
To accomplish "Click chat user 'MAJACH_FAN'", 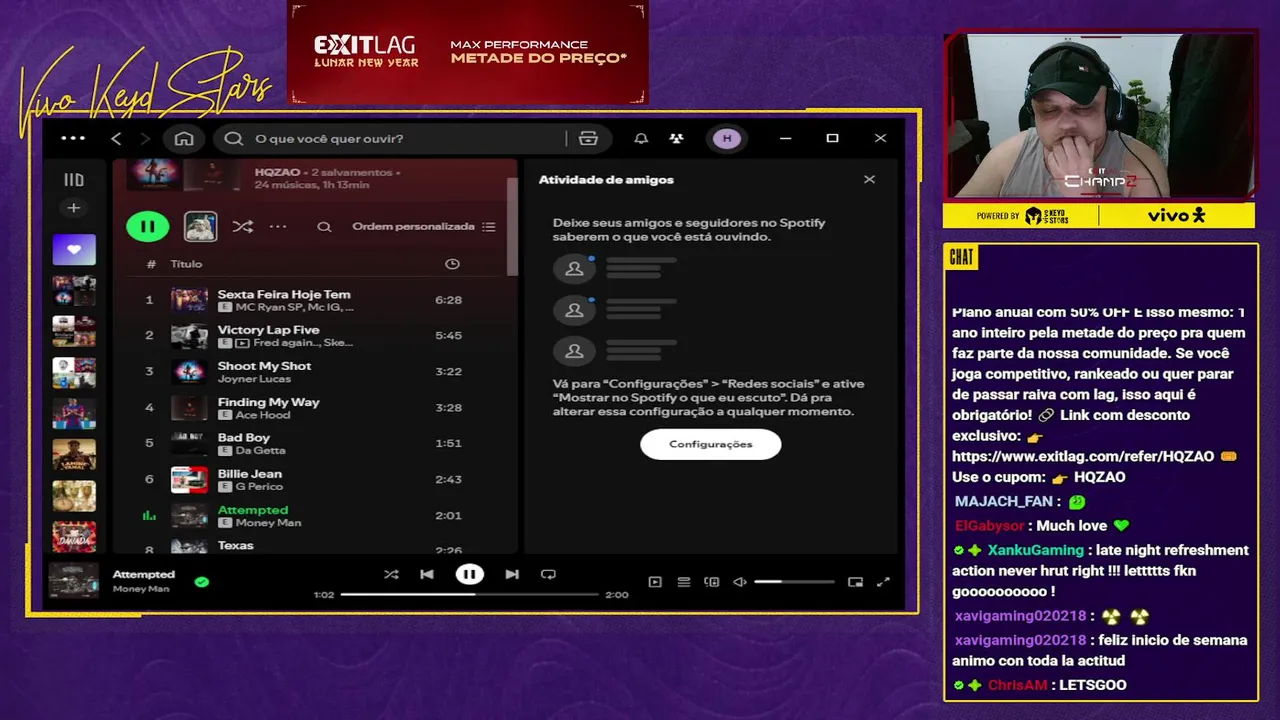I will (x=1003, y=502).
